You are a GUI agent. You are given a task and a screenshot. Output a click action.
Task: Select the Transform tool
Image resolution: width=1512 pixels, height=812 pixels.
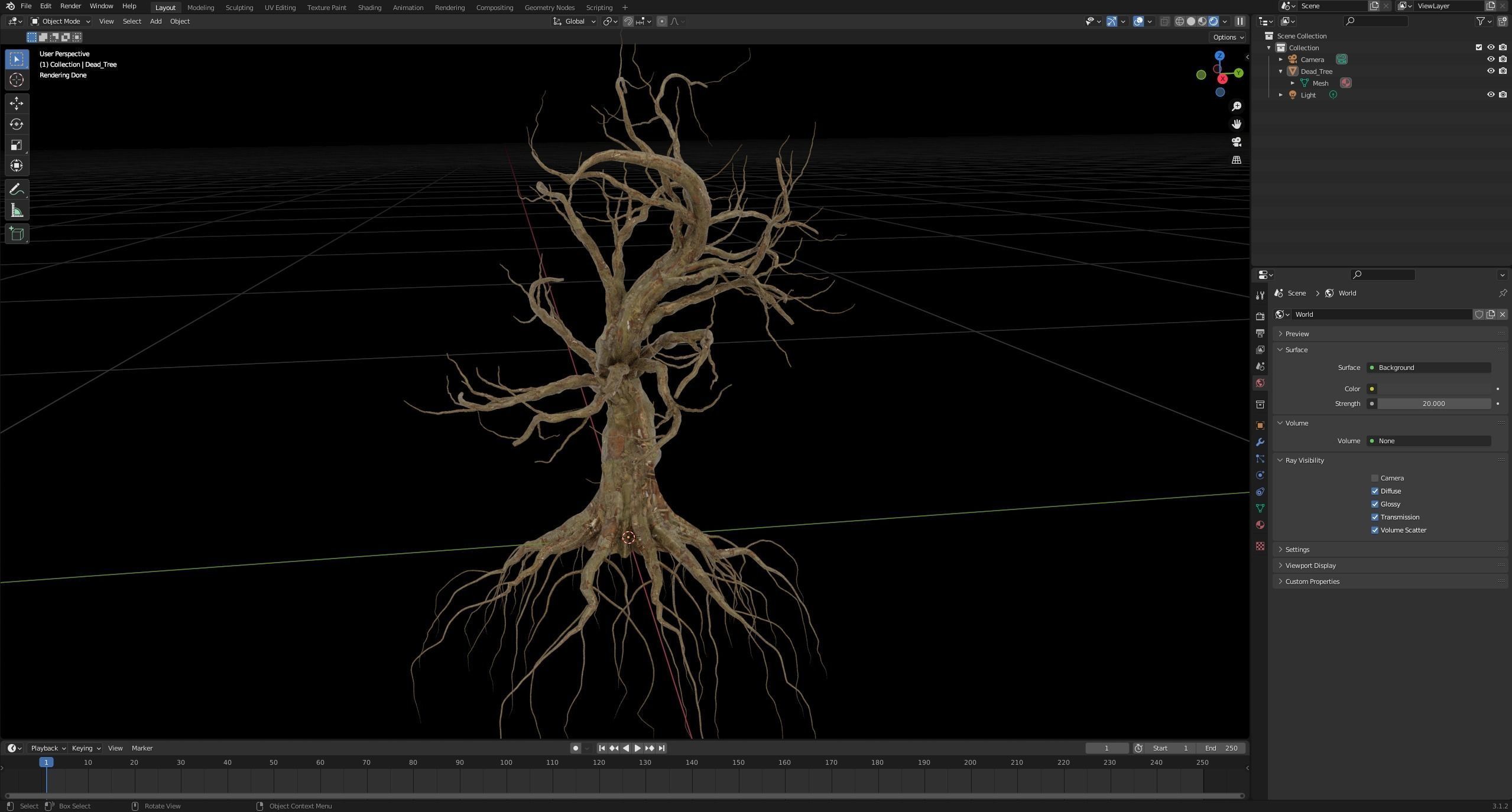(x=17, y=165)
